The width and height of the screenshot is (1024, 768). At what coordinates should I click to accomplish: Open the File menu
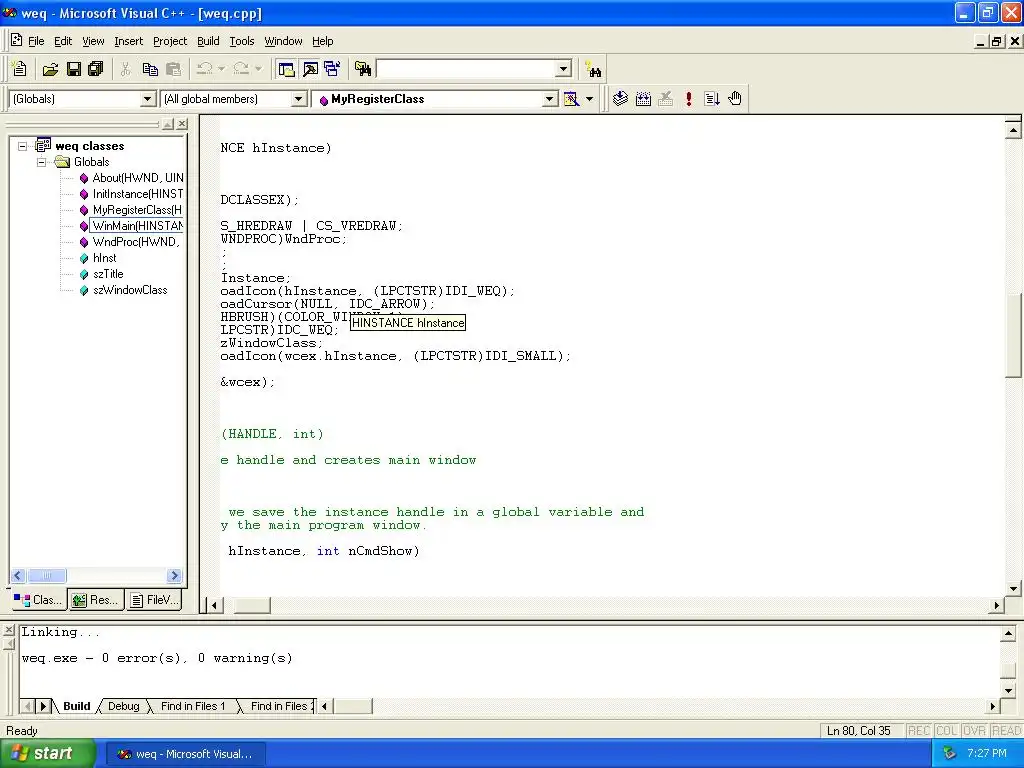(36, 41)
